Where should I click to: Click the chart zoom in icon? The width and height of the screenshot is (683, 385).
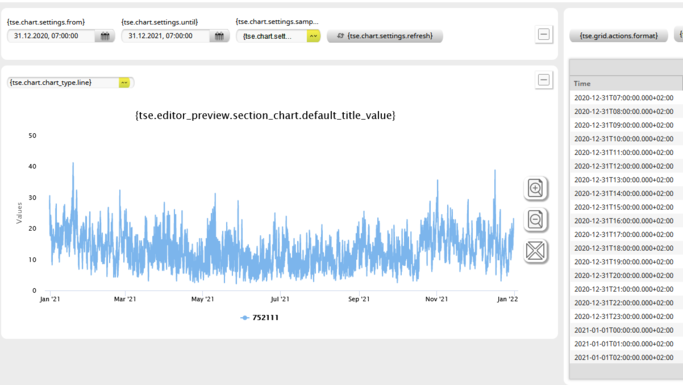click(x=535, y=189)
